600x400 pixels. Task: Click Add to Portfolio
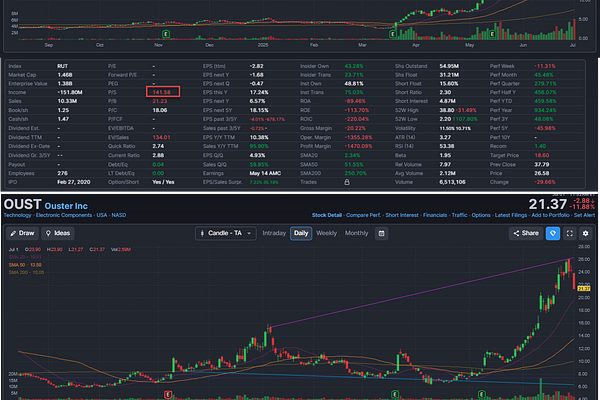coord(550,215)
